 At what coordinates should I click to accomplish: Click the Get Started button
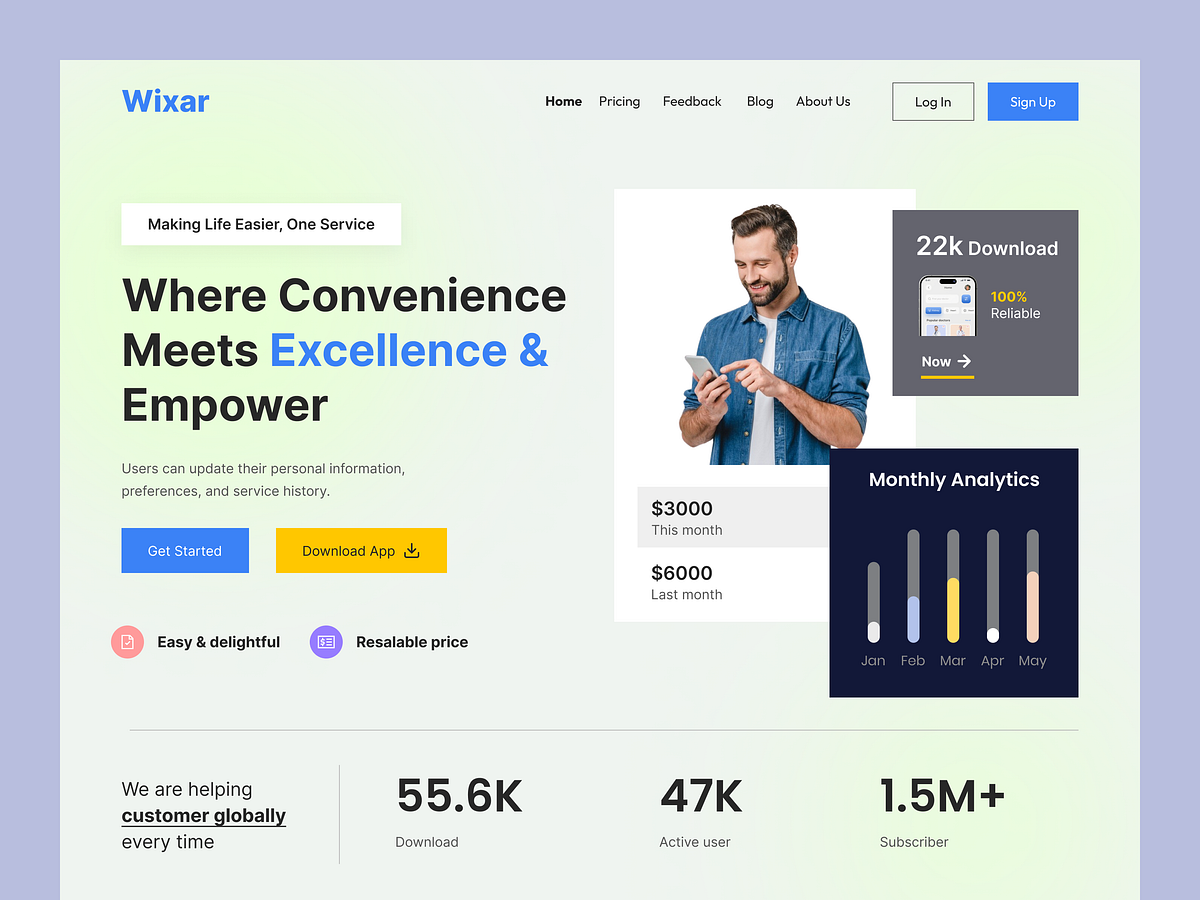(184, 550)
